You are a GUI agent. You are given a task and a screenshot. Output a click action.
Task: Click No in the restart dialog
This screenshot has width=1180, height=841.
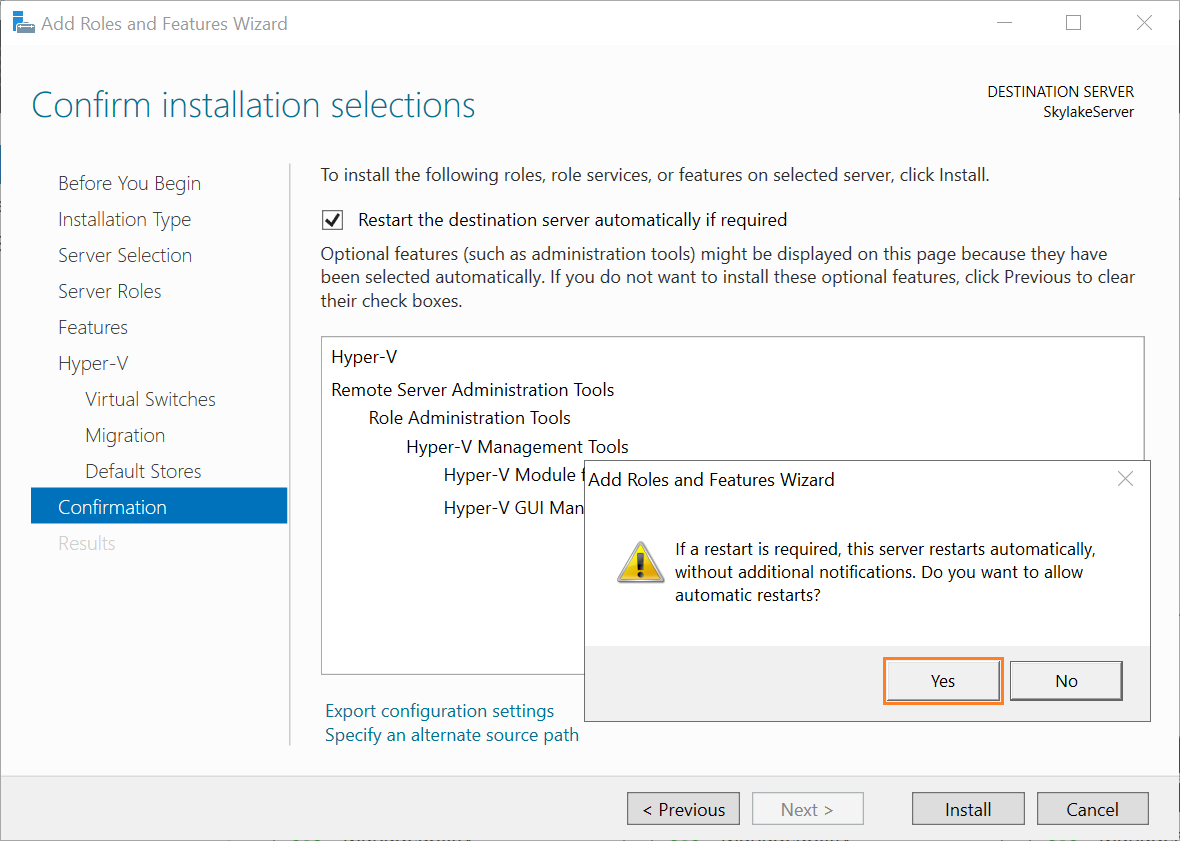coord(1066,681)
